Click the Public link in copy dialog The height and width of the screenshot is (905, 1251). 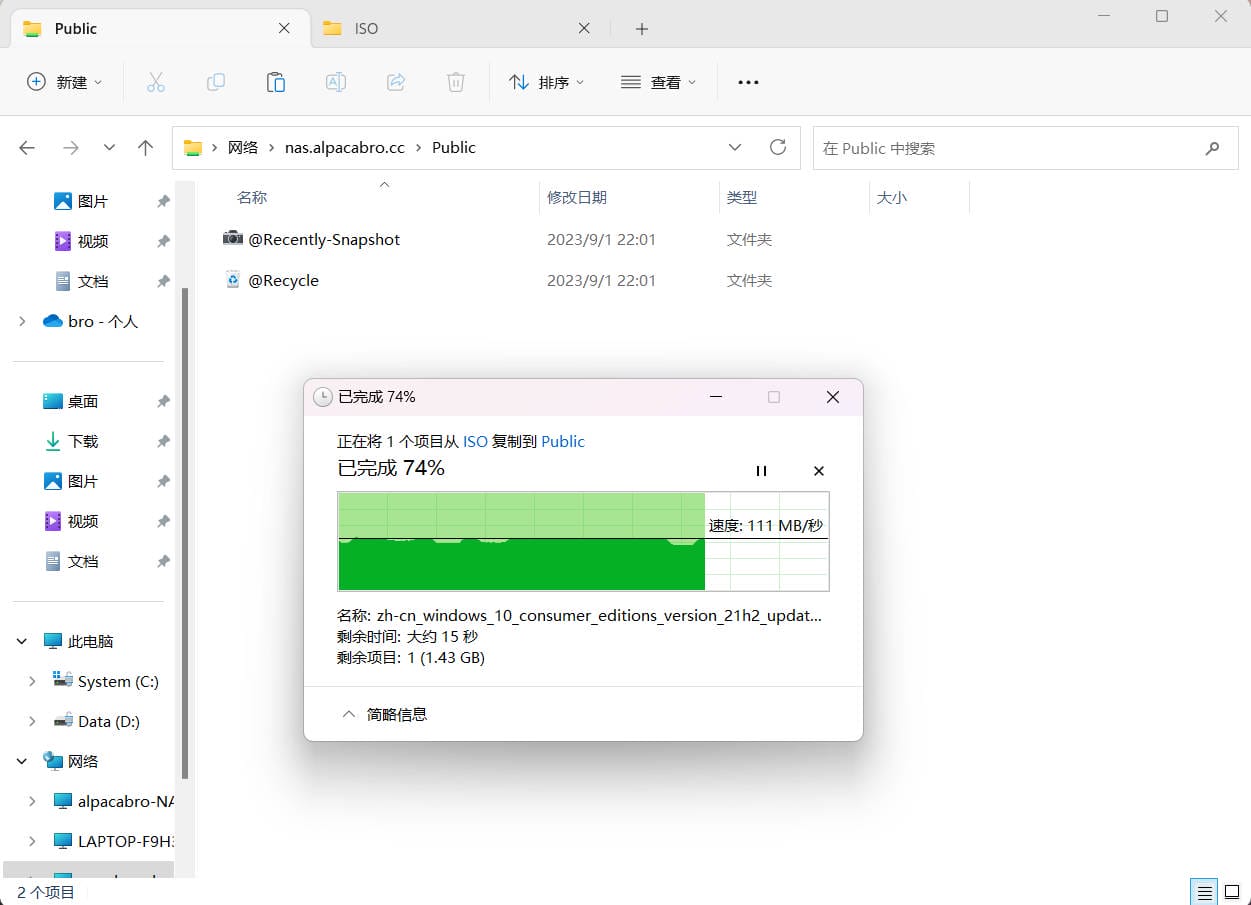click(563, 441)
